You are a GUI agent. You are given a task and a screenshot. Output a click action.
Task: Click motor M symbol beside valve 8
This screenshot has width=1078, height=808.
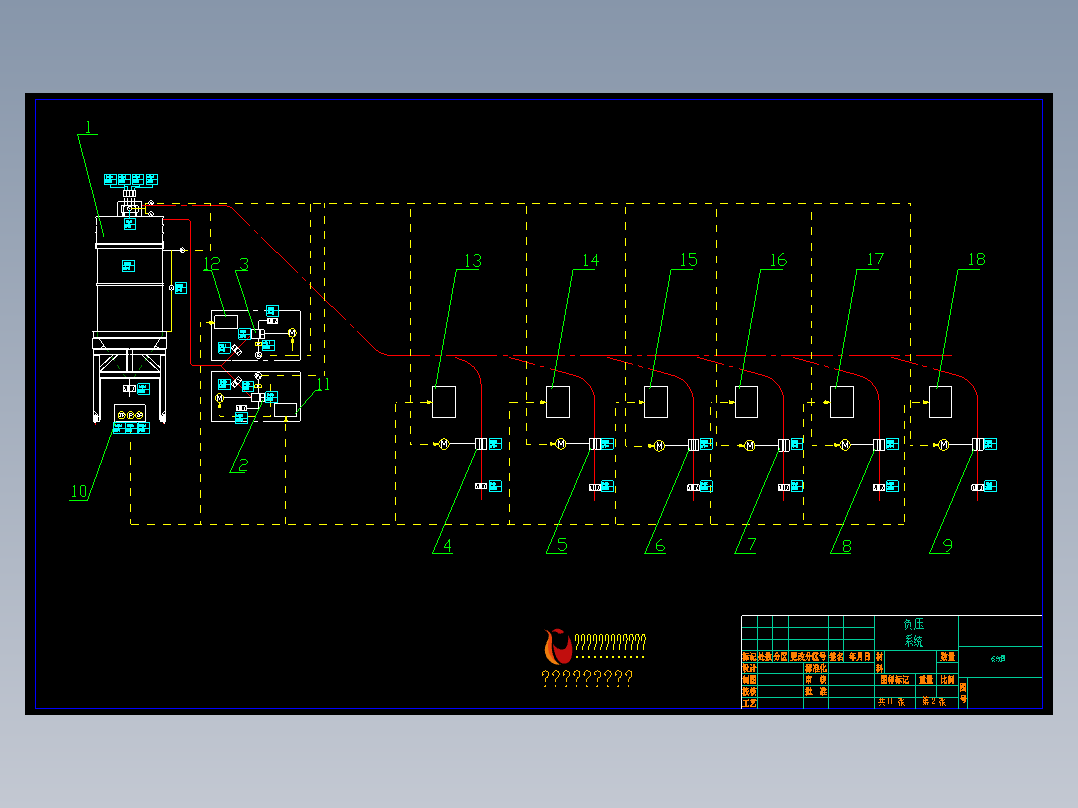point(846,445)
